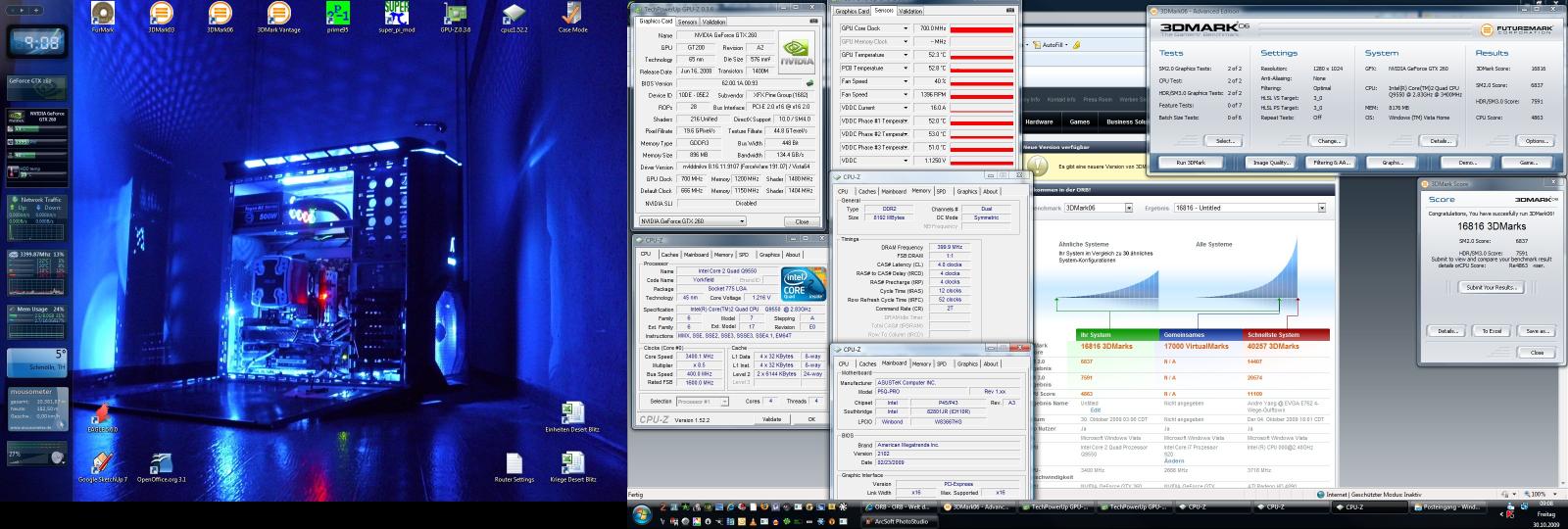Click the Save as... button in 3DMark Score
The image size is (1568, 529).
1537,331
